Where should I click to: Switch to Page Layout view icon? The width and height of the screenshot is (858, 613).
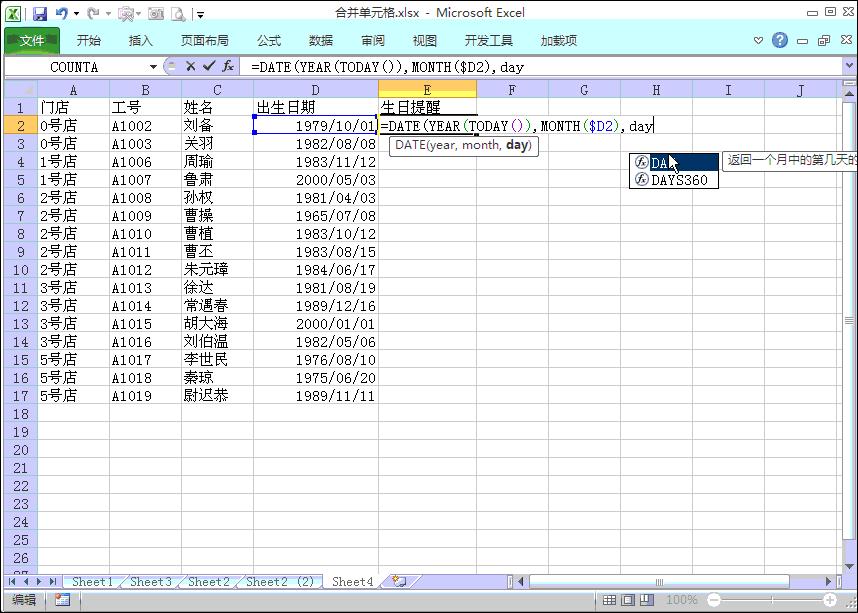click(628, 600)
